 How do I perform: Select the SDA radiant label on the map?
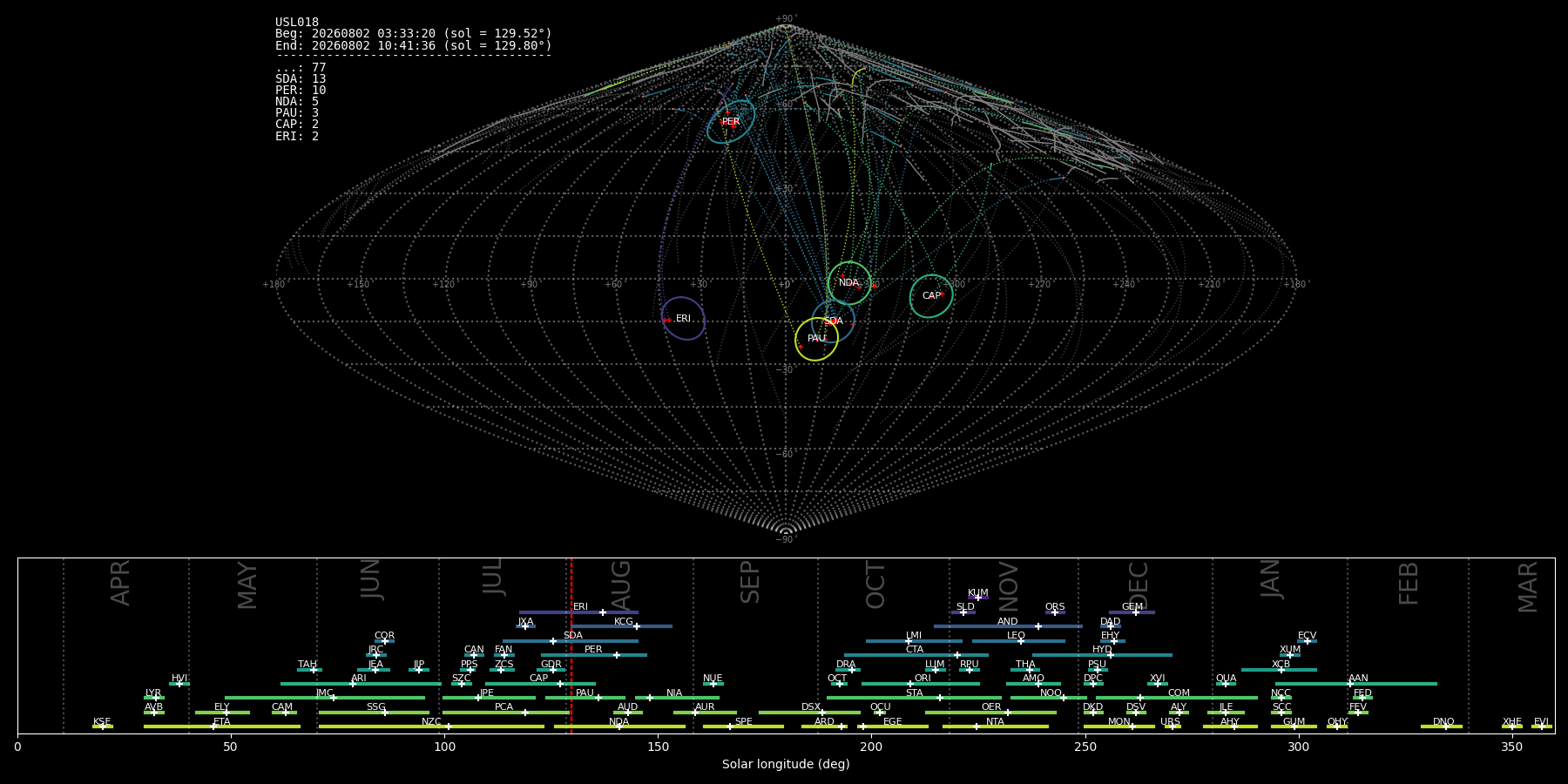833,321
